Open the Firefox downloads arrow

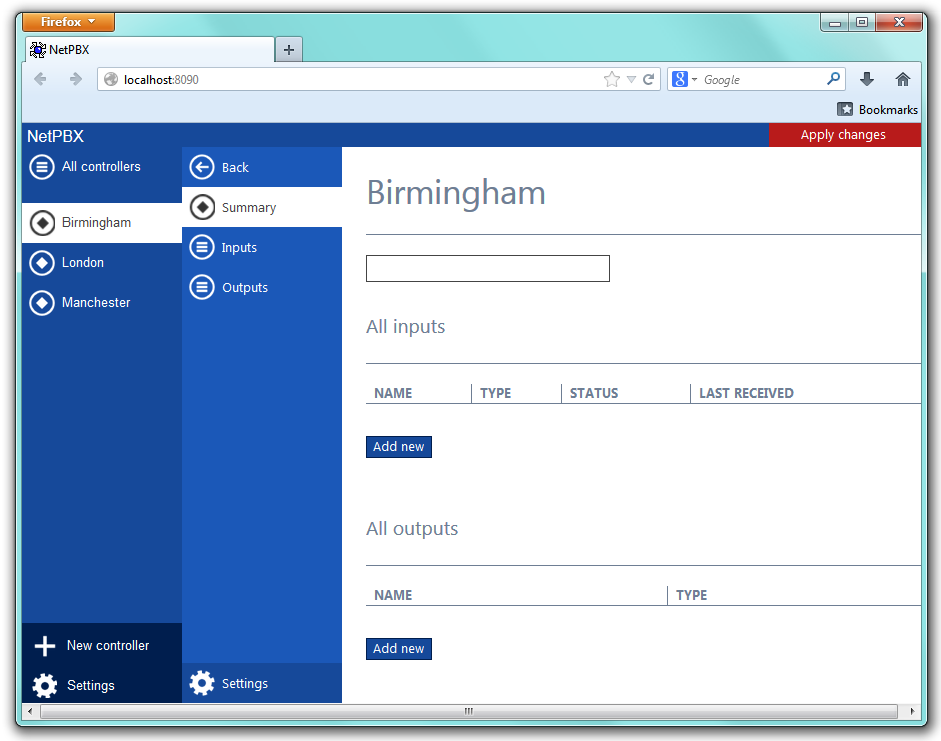click(867, 80)
